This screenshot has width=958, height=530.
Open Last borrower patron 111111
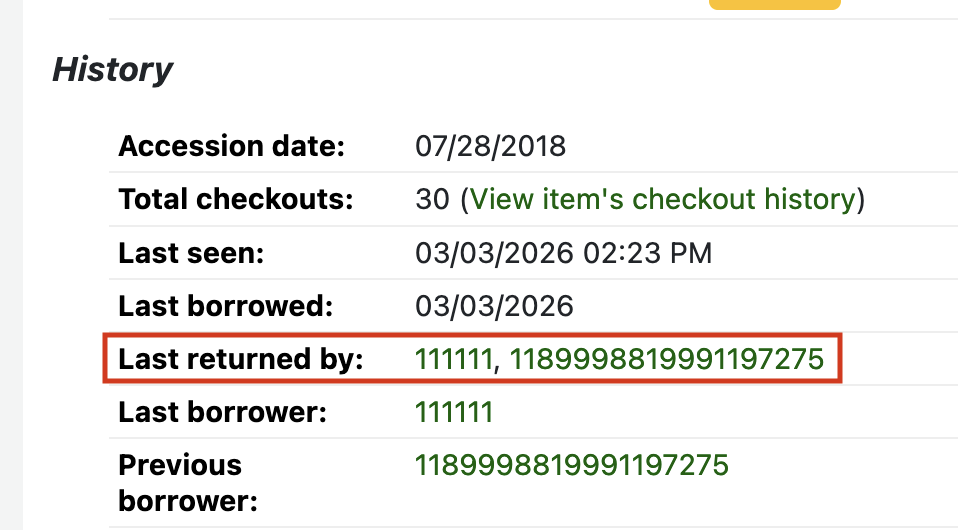click(x=454, y=412)
